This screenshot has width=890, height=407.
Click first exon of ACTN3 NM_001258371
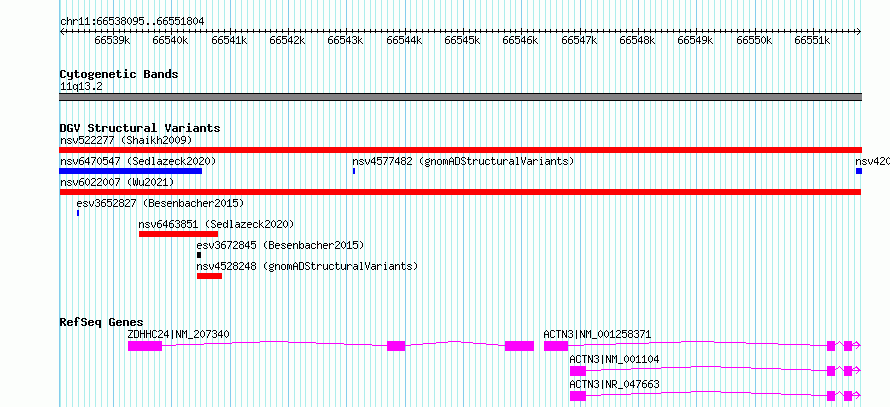coord(556,346)
